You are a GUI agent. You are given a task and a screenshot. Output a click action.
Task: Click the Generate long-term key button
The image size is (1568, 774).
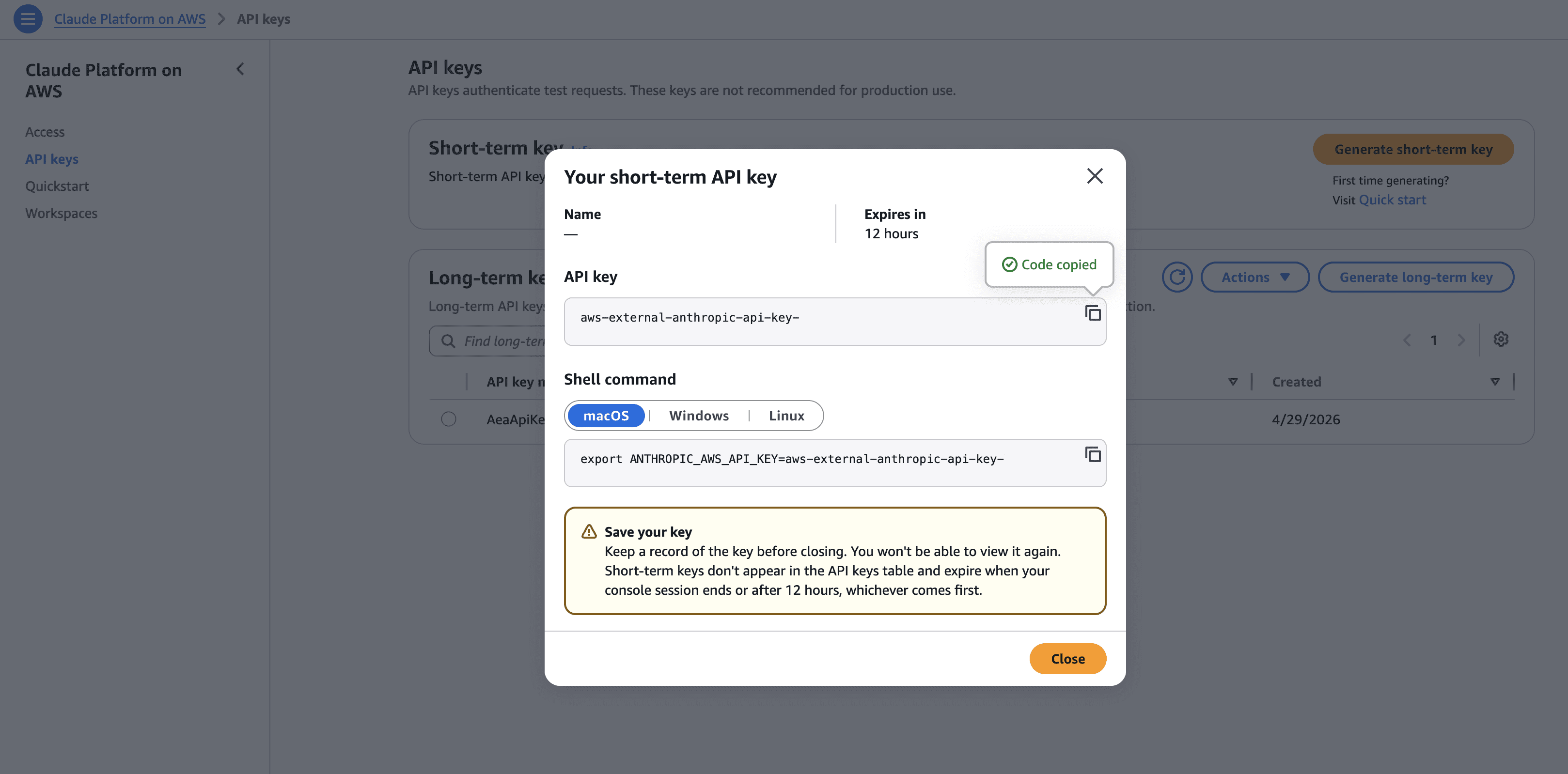(x=1416, y=278)
